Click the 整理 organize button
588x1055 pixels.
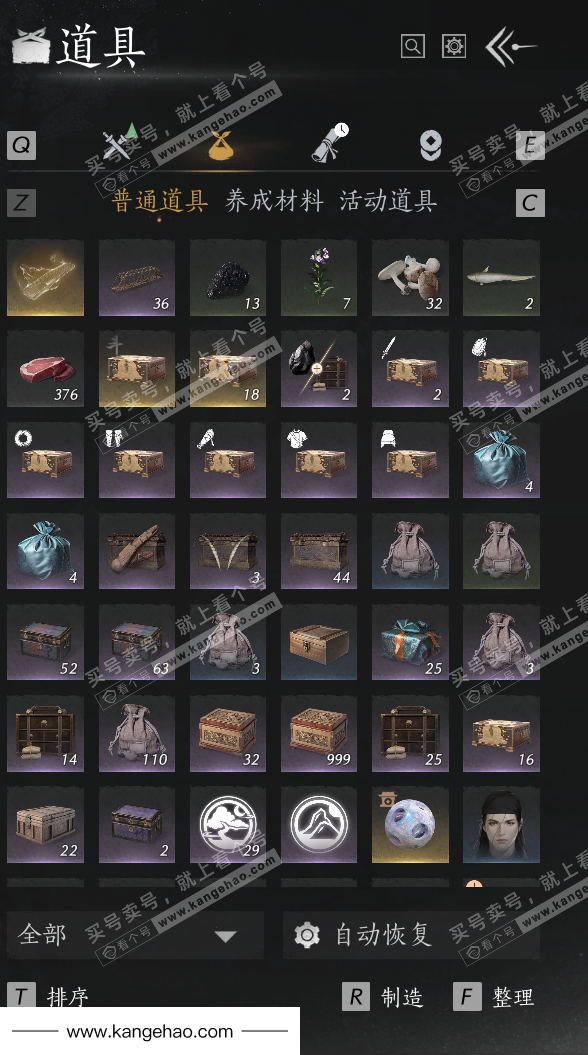tap(513, 996)
